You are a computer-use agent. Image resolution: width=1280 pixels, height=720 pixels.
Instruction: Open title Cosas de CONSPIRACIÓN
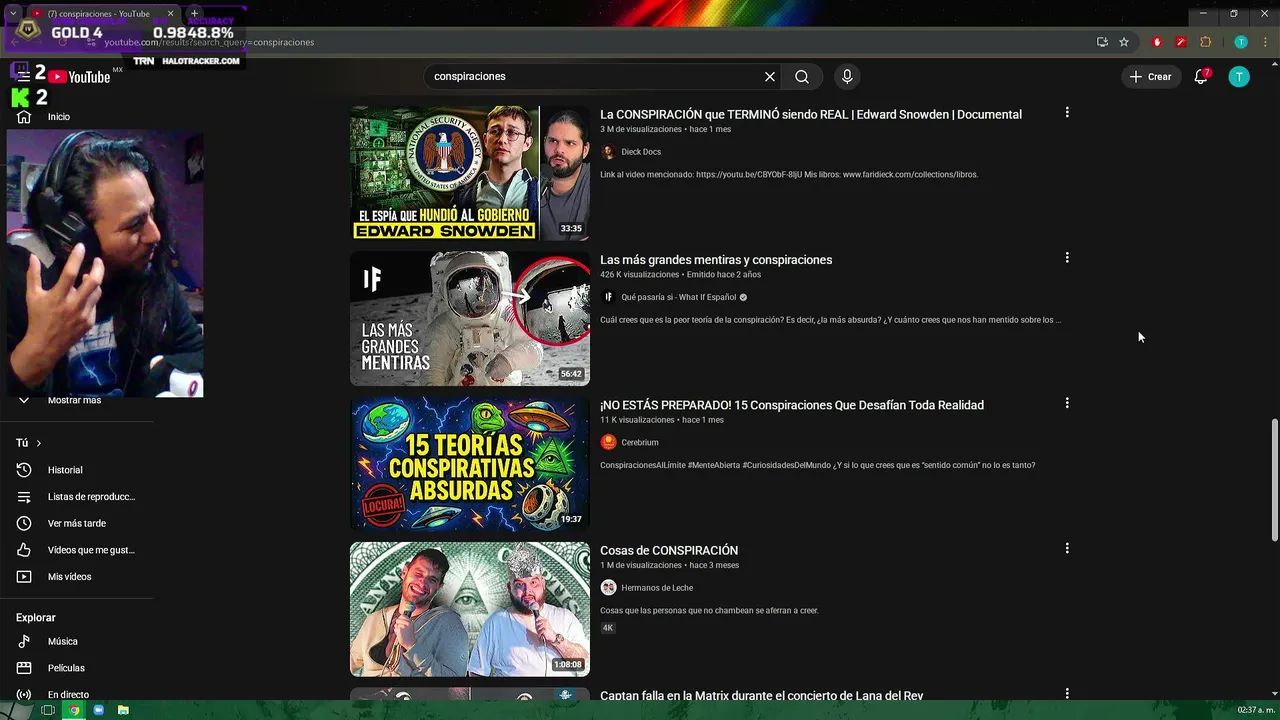(x=669, y=550)
